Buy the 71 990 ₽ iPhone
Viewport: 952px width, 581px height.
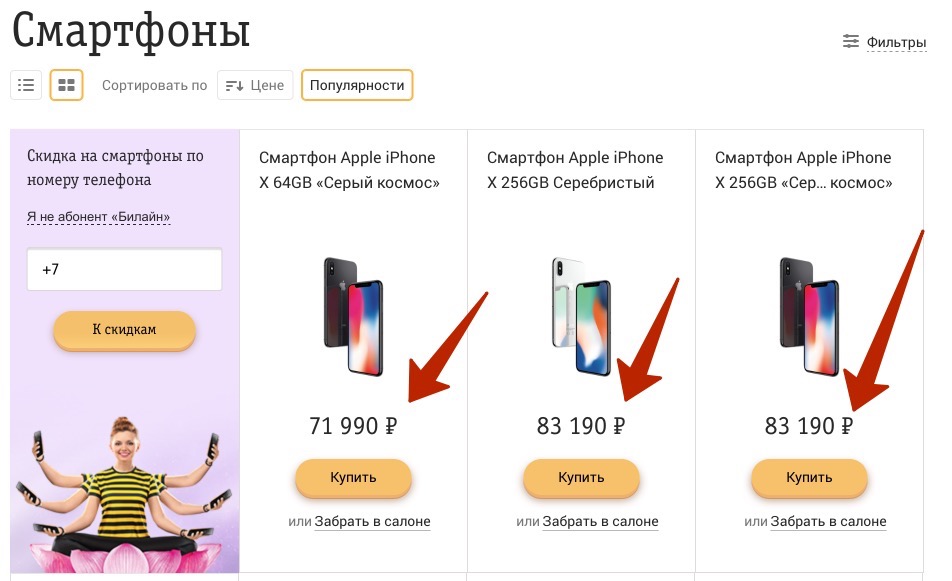(x=353, y=478)
